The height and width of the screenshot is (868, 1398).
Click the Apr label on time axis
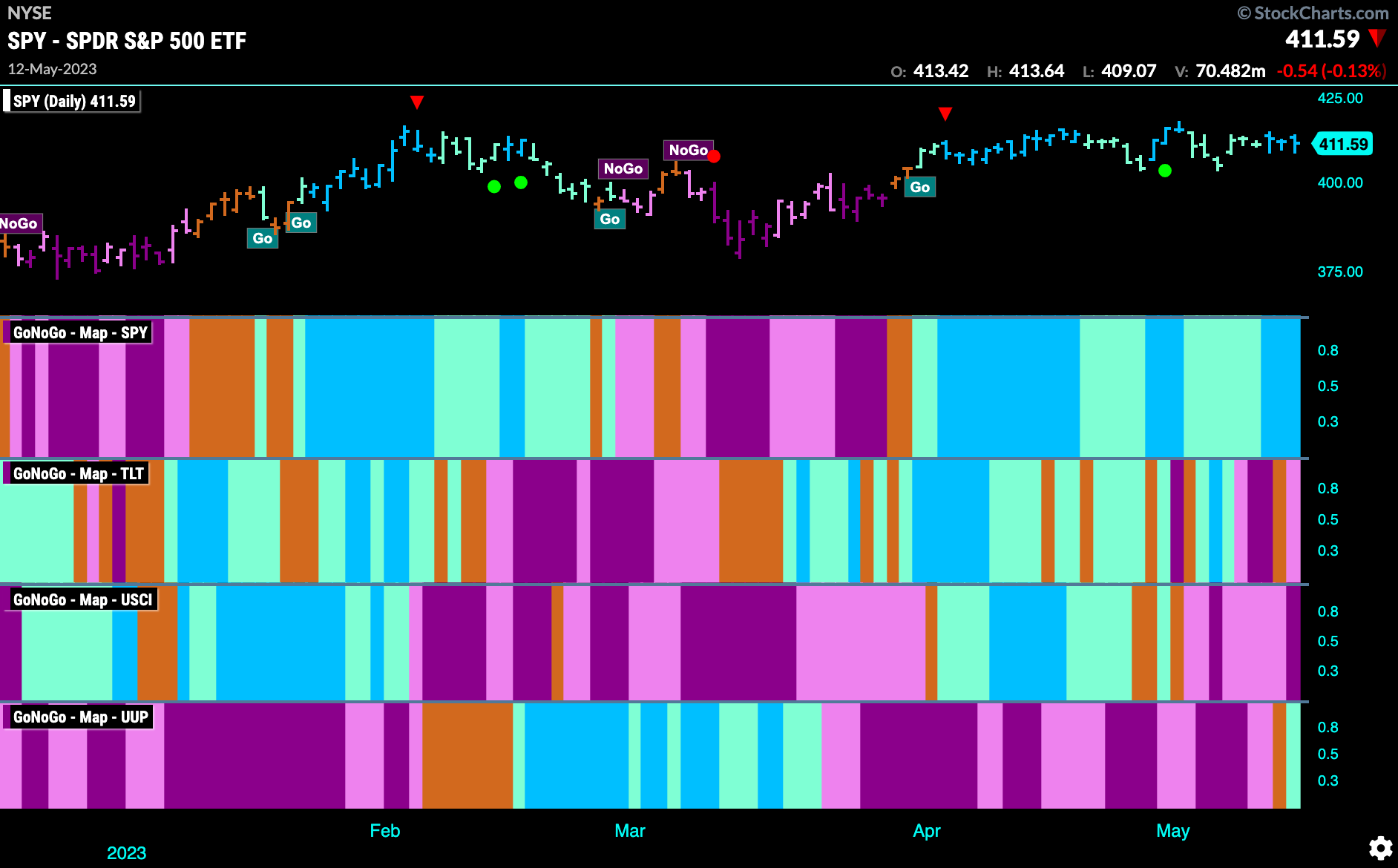[927, 831]
